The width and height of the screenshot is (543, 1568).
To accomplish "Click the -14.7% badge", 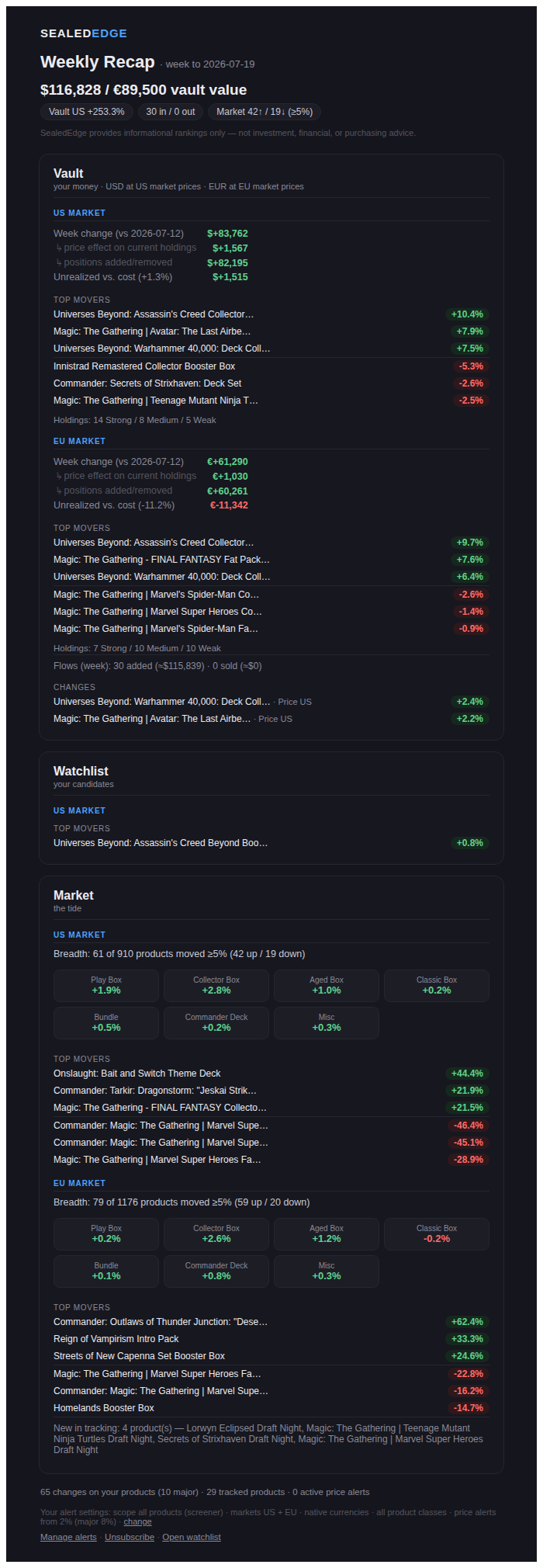I will pyautogui.click(x=469, y=1408).
